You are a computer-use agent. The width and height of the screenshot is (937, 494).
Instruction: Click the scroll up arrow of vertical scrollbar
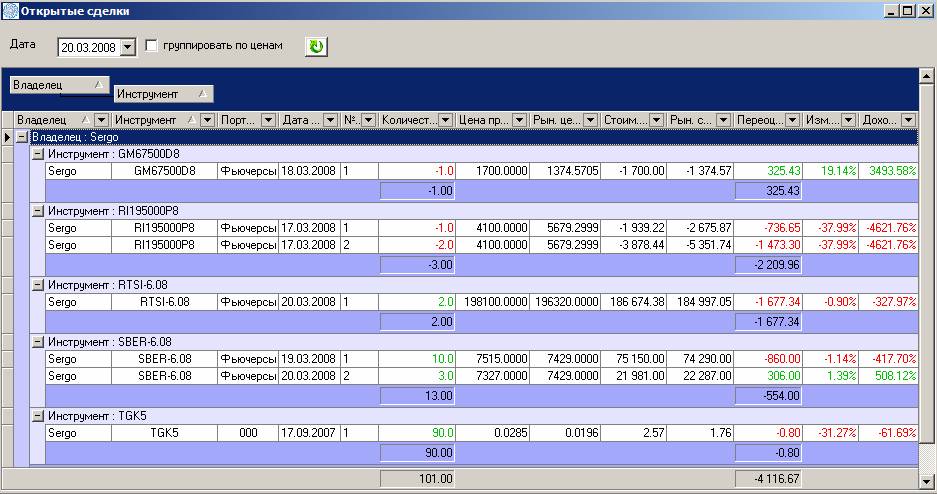click(926, 75)
